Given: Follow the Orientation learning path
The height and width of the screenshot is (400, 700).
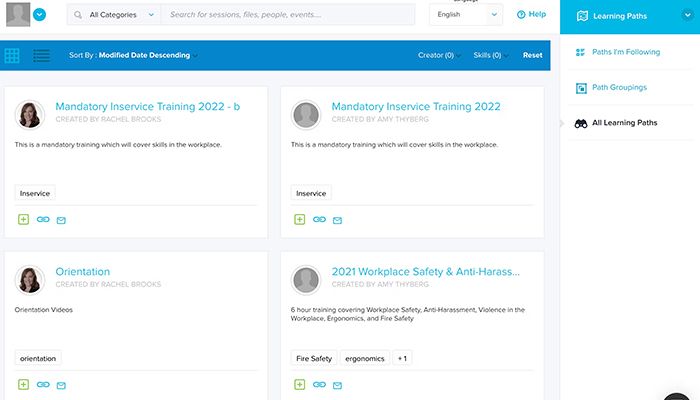Looking at the screenshot, I should pyautogui.click(x=23, y=384).
